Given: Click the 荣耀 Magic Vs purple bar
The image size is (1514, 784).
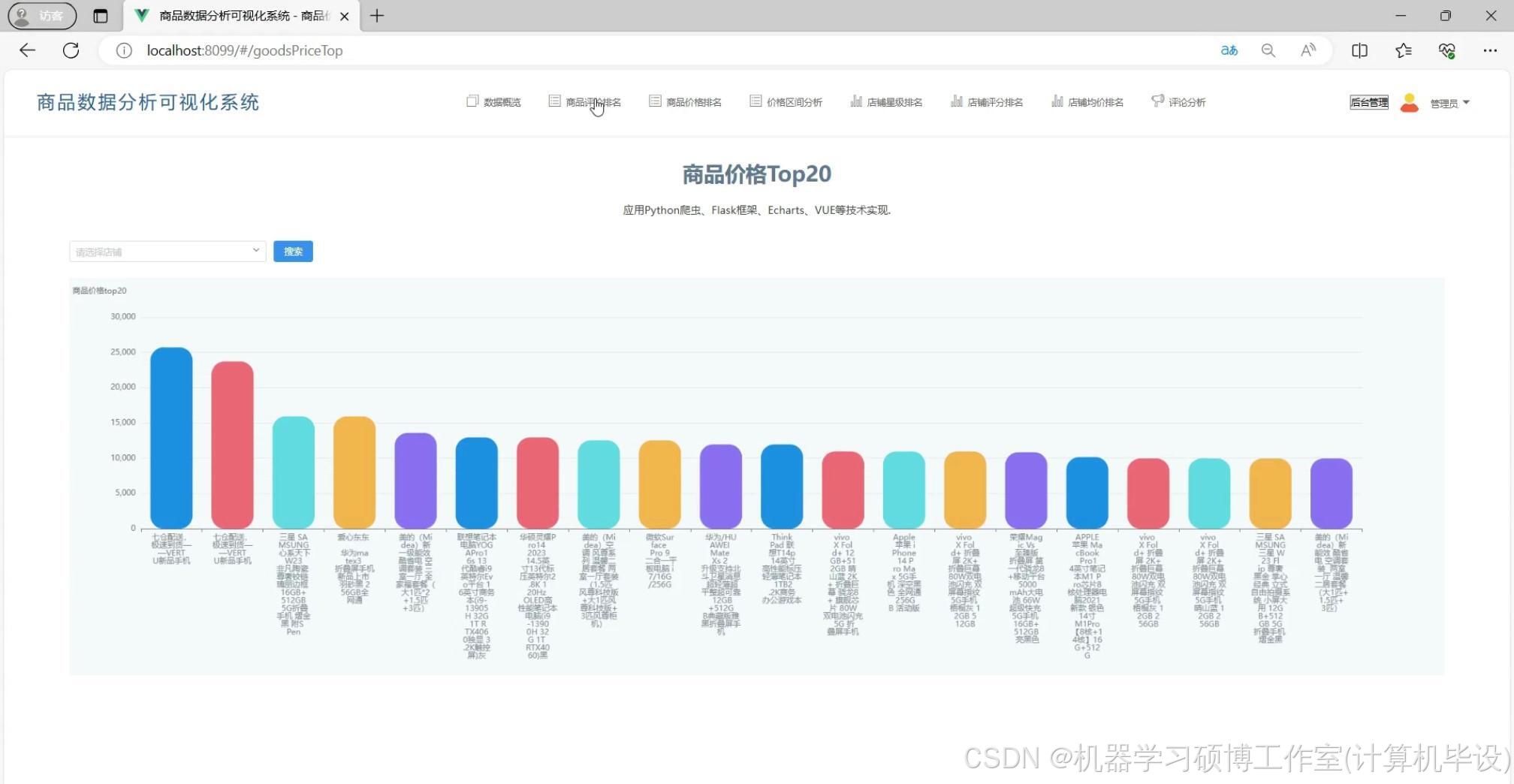Looking at the screenshot, I should click(x=1026, y=490).
